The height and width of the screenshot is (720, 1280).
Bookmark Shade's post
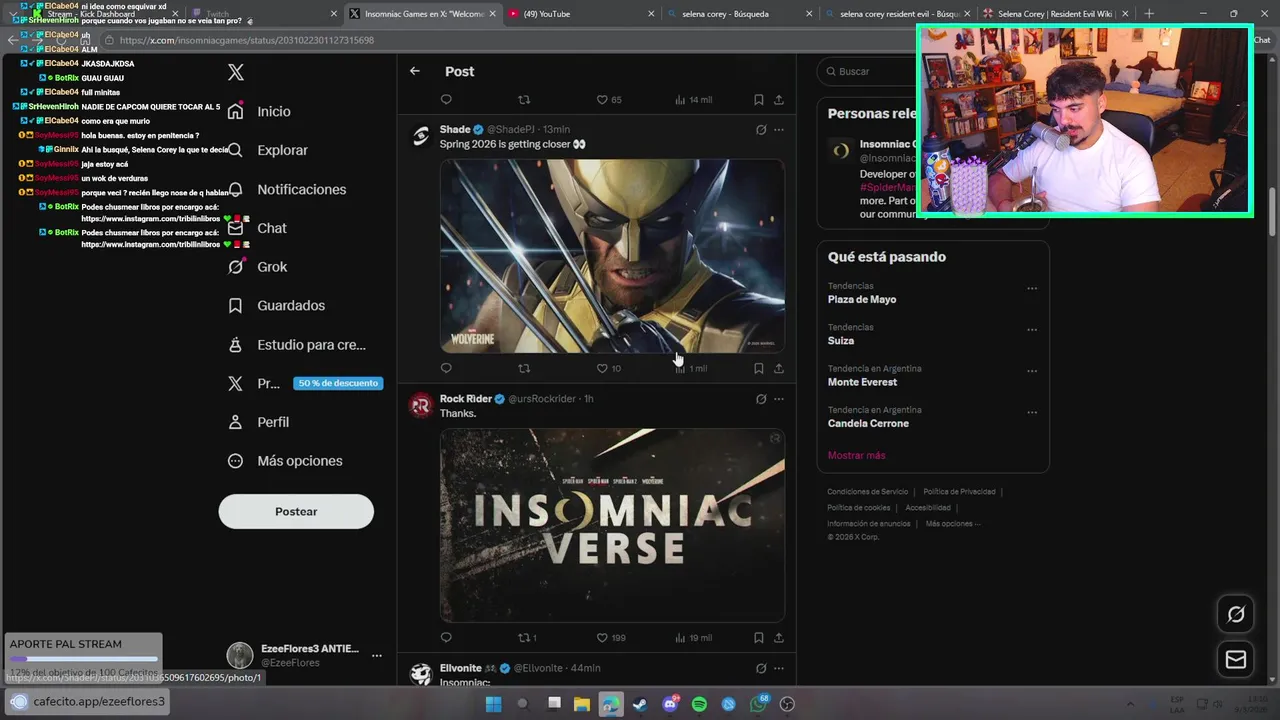pyautogui.click(x=759, y=368)
